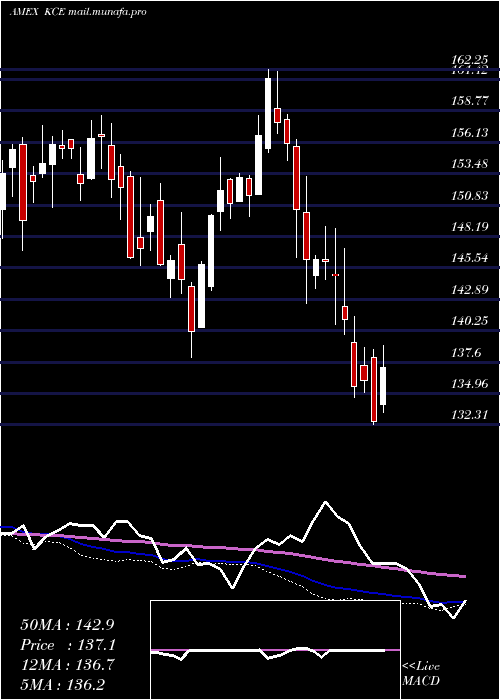The width and height of the screenshot is (500, 700).
Task: Click the AMEX KCE mail.munafa.pro chart title
Action: coord(78,12)
